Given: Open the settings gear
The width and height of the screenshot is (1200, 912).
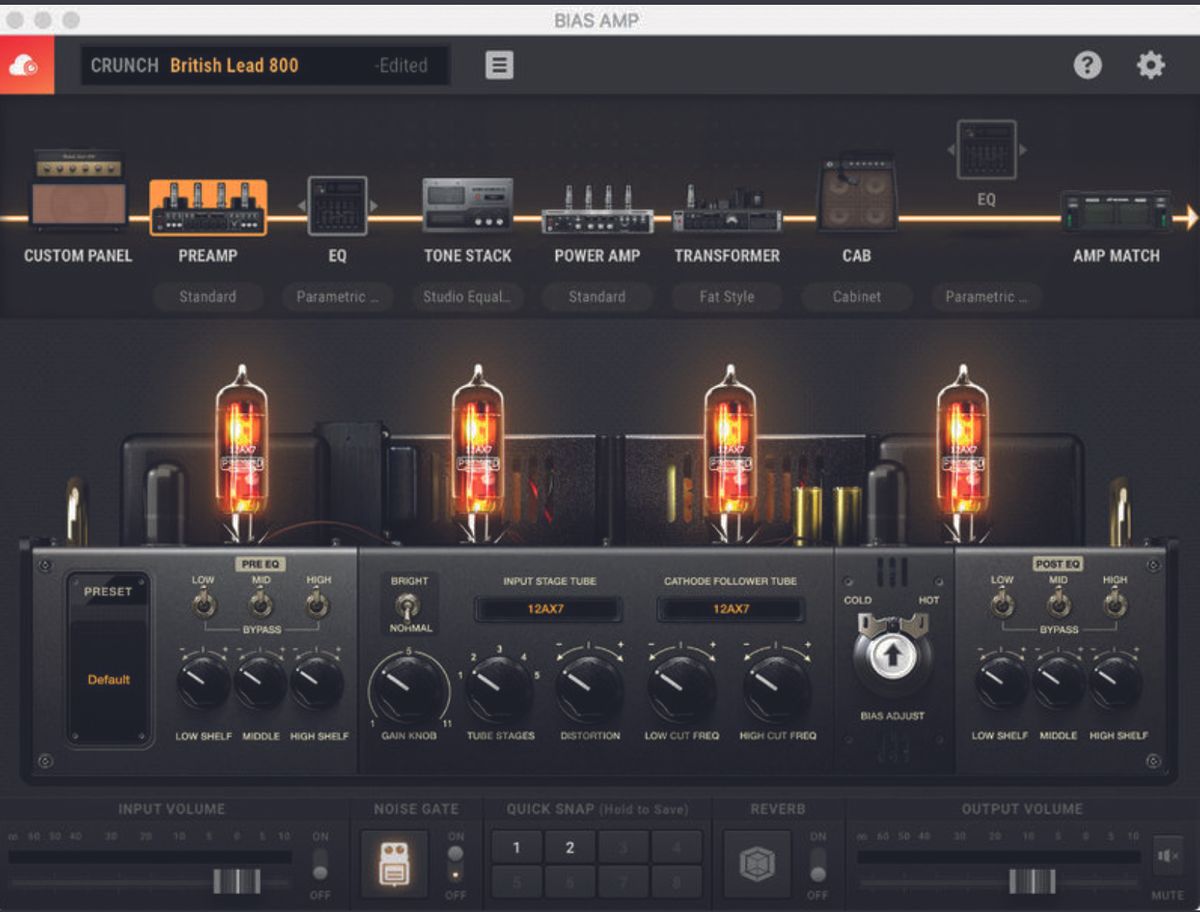Looking at the screenshot, I should point(1151,64).
